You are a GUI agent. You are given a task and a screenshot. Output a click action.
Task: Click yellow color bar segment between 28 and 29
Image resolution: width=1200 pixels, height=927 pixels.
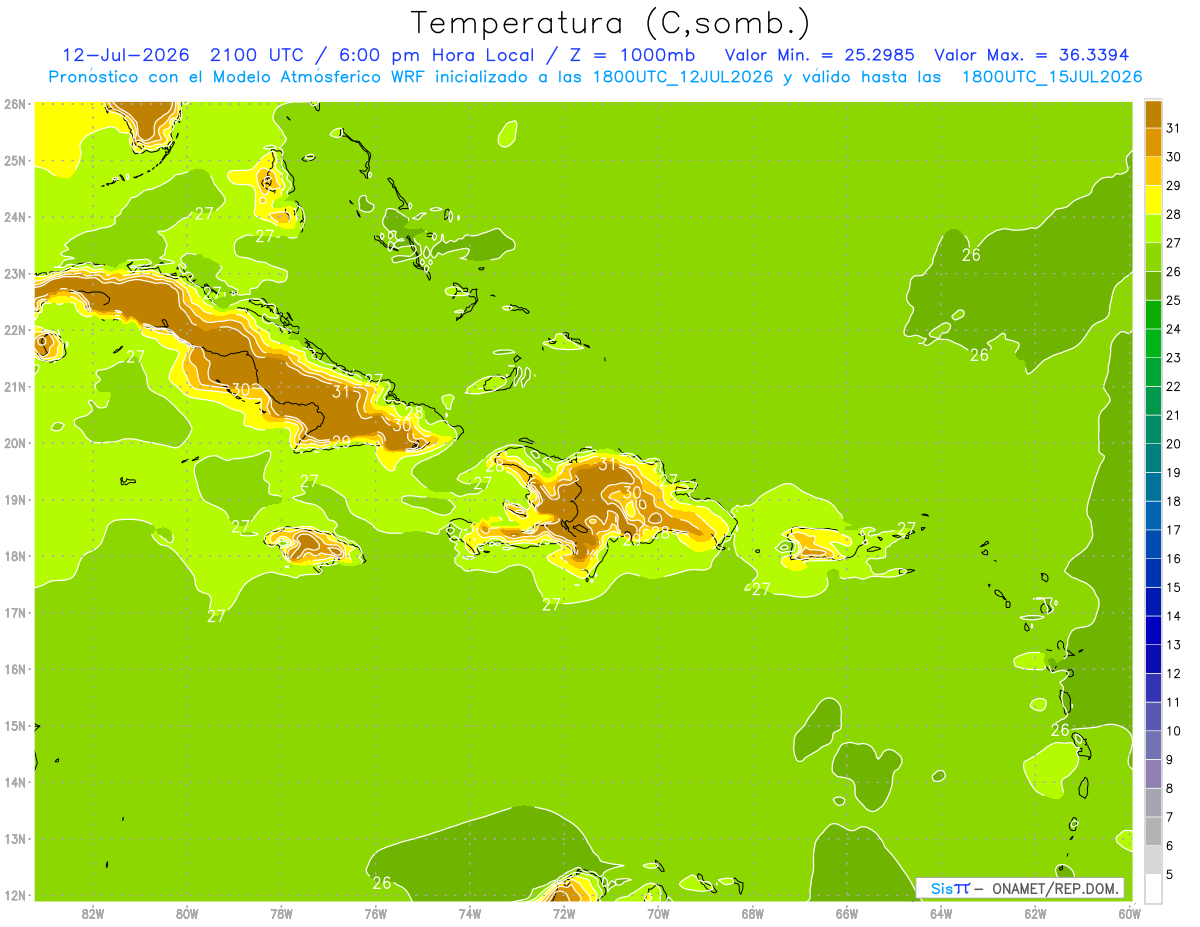pyautogui.click(x=1153, y=200)
